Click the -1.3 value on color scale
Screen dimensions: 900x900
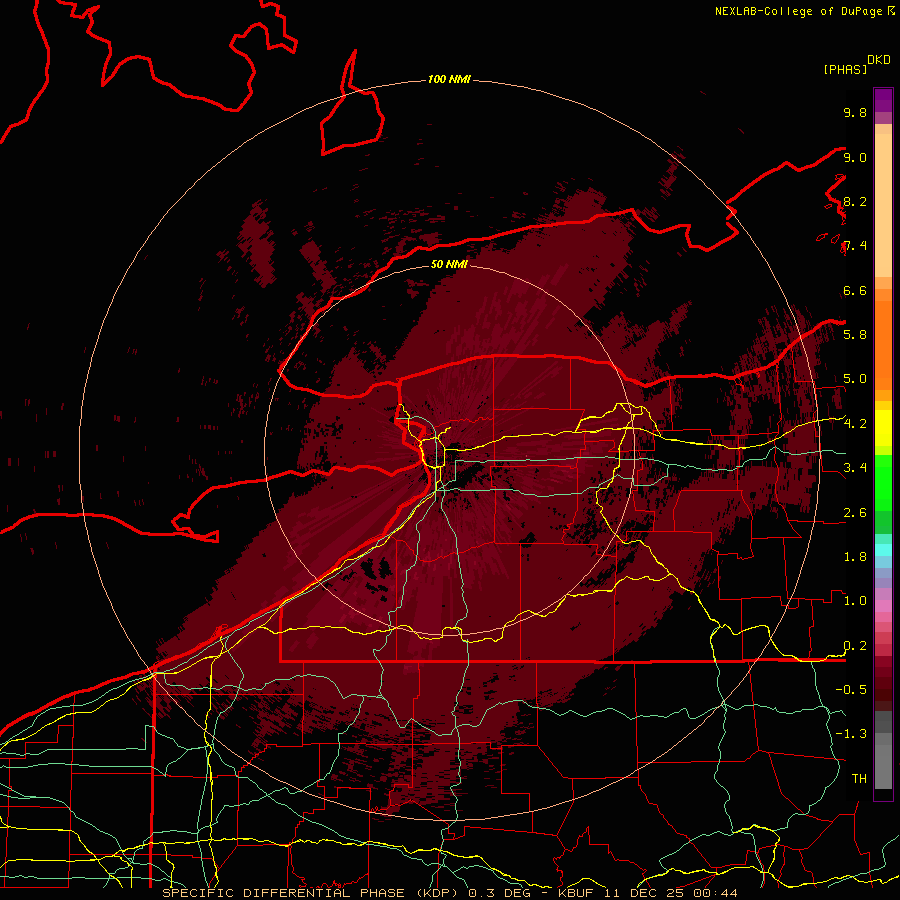851,734
